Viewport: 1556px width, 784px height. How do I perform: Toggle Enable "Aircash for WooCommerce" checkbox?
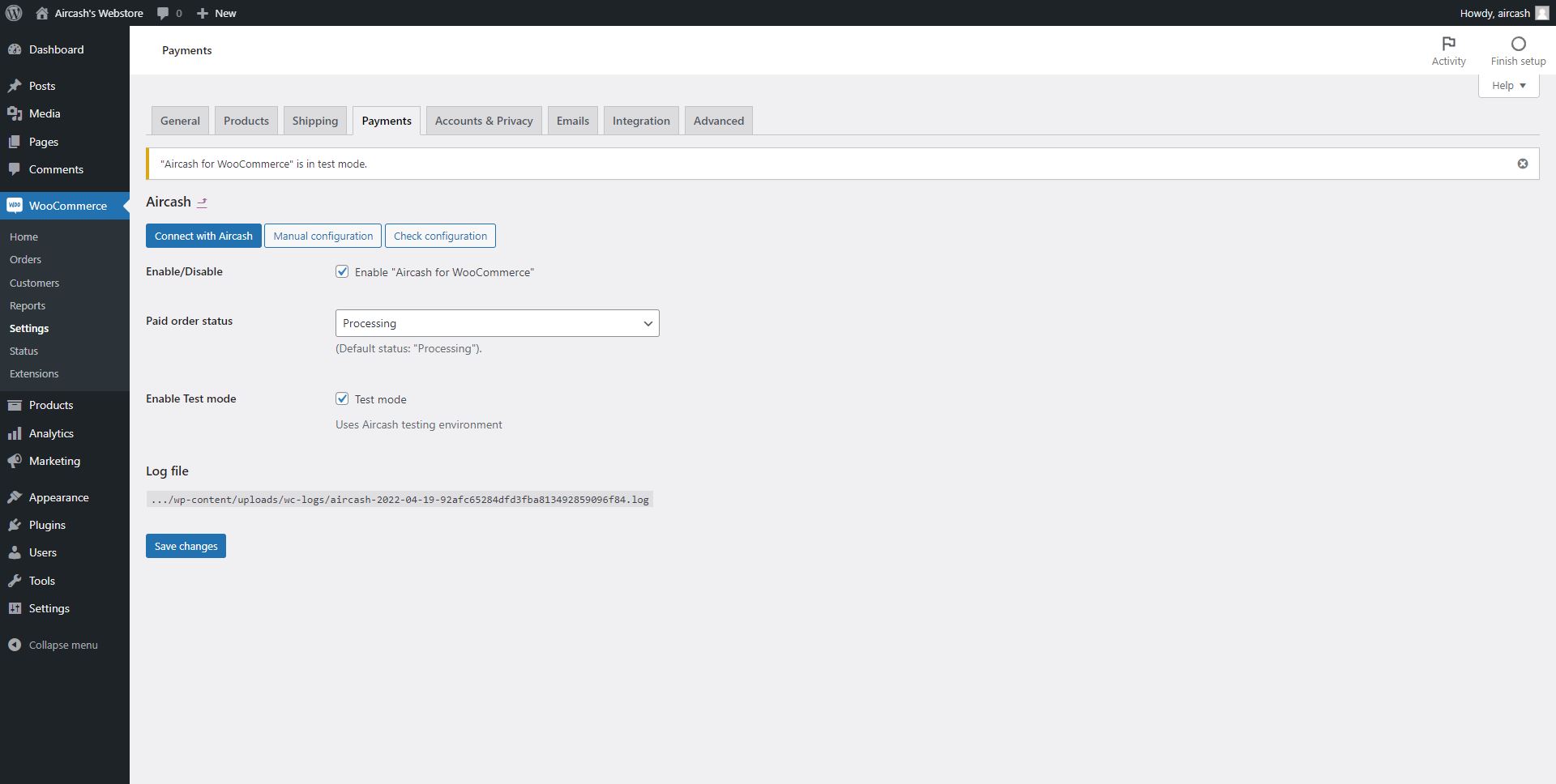pyautogui.click(x=342, y=271)
